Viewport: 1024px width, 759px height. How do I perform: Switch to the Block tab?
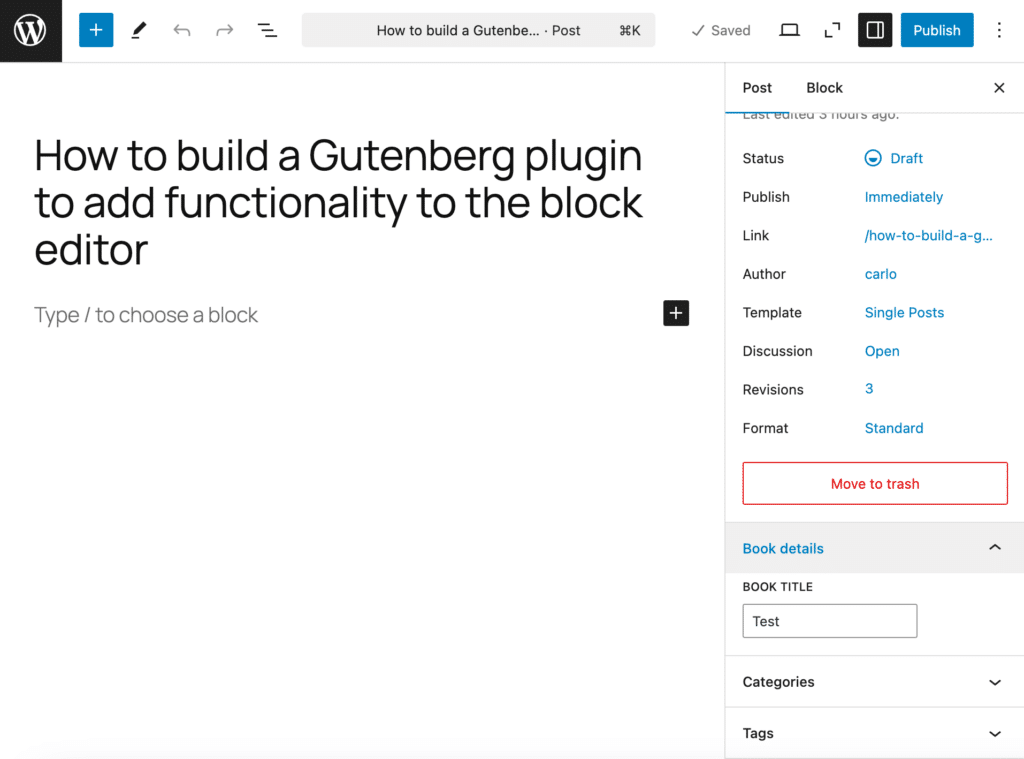pos(824,88)
